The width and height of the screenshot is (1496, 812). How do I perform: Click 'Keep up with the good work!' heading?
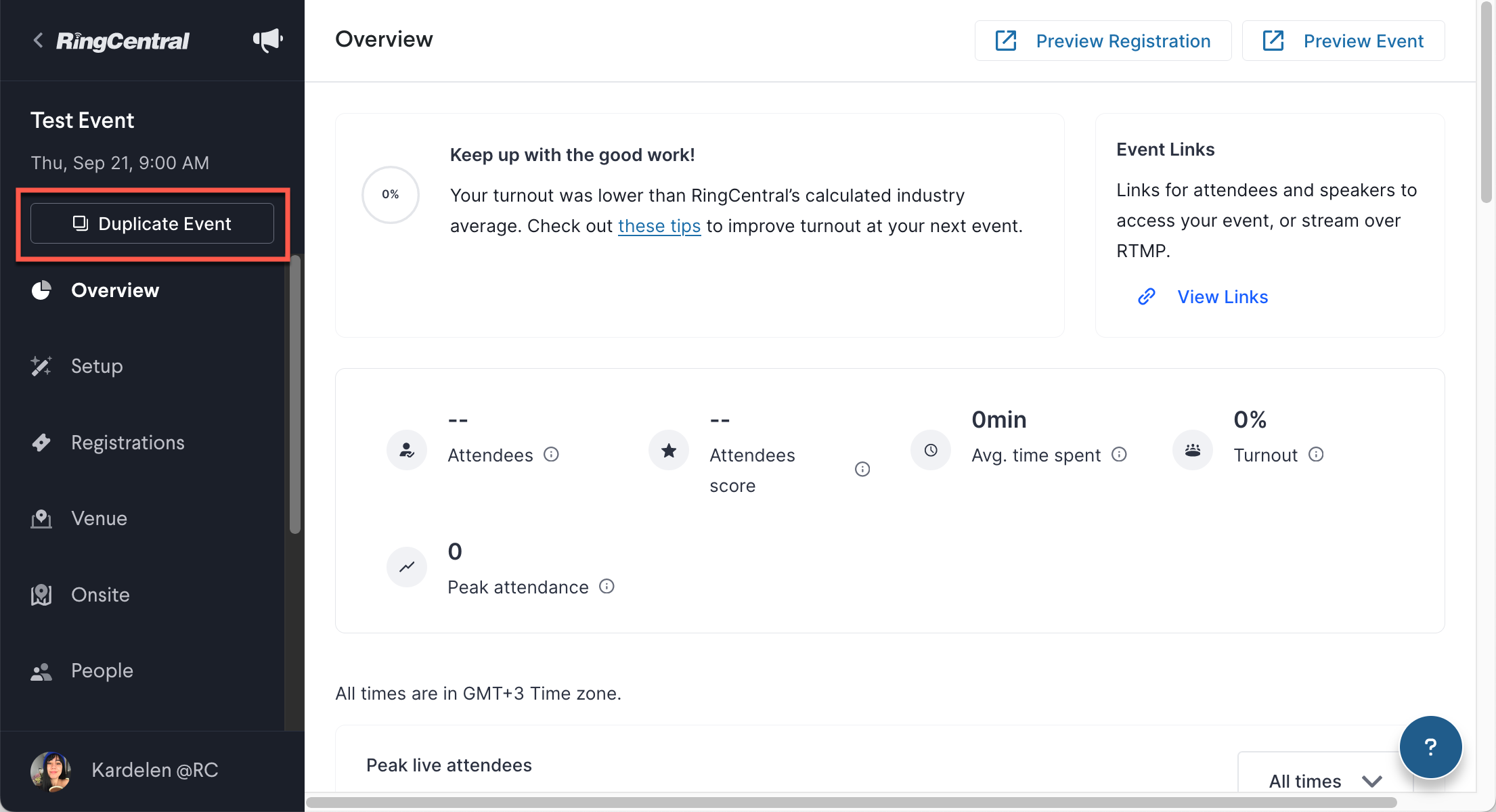572,155
